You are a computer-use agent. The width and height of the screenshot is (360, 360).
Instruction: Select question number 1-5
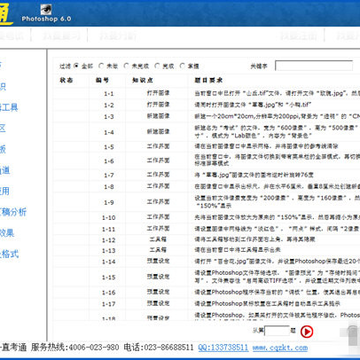[x=109, y=147]
